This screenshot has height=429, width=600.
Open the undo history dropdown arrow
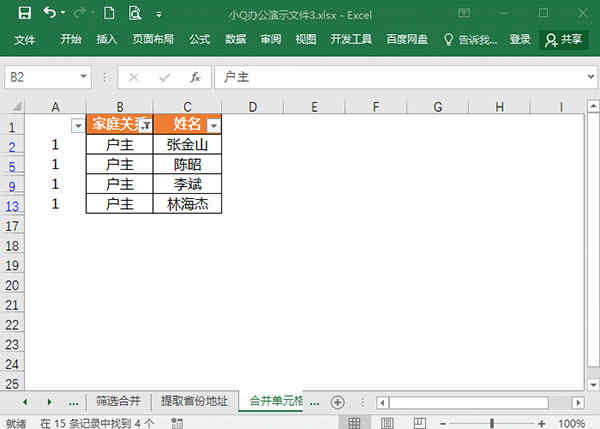(x=63, y=13)
